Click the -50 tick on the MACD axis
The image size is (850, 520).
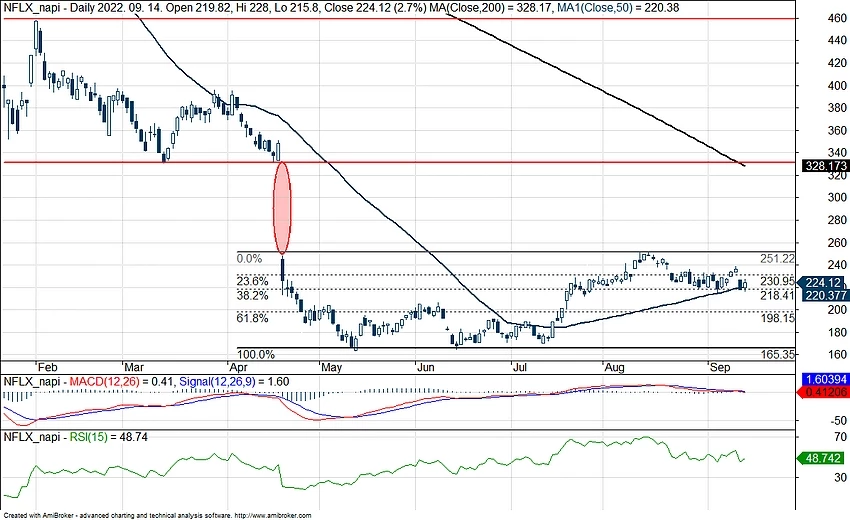[x=837, y=421]
